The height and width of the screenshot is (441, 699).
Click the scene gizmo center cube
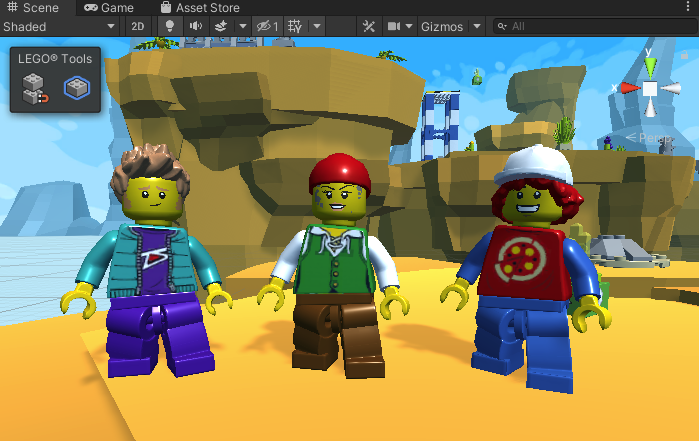(650, 89)
